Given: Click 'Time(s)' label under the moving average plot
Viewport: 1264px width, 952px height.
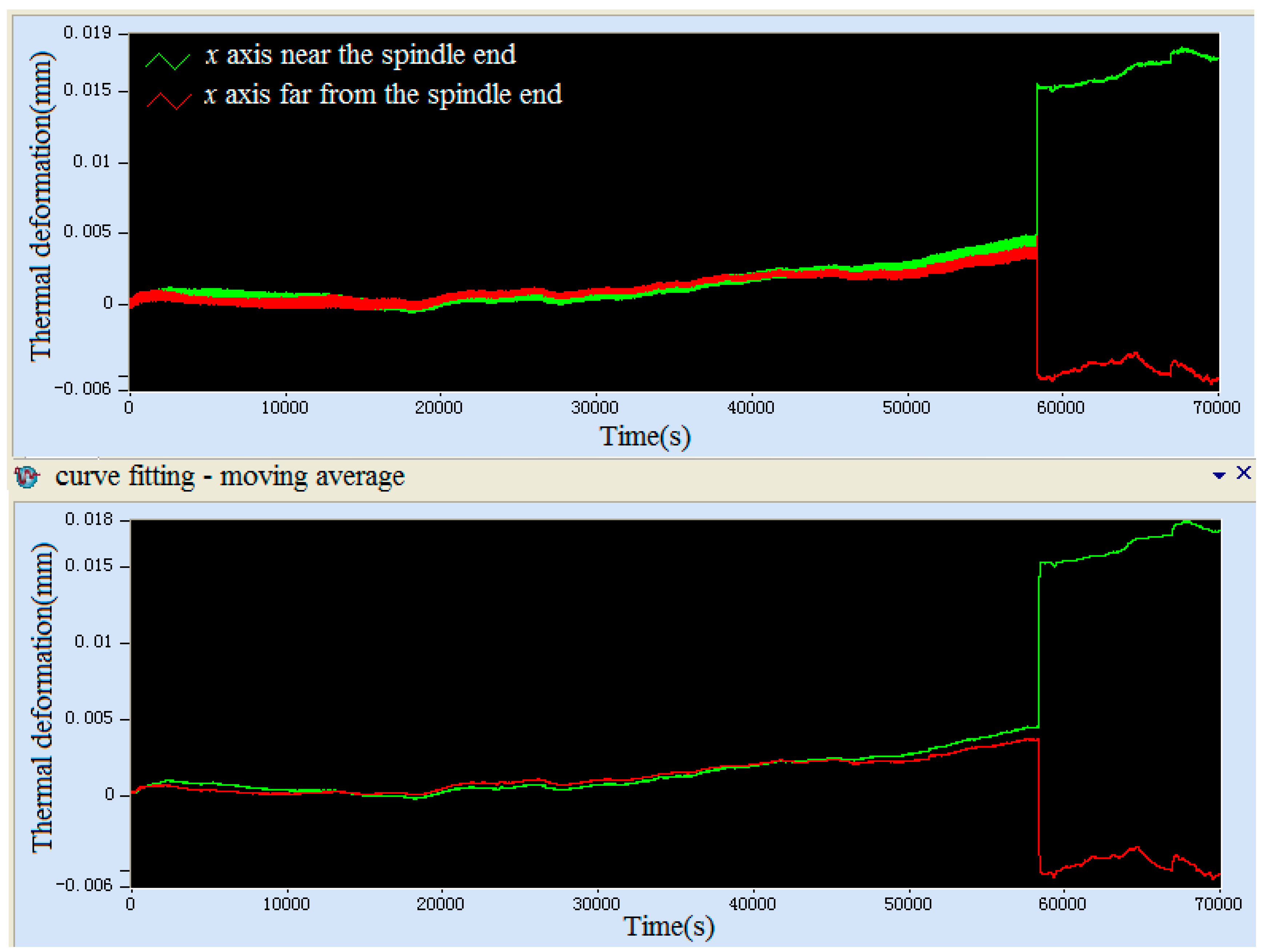Looking at the screenshot, I should click(669, 926).
